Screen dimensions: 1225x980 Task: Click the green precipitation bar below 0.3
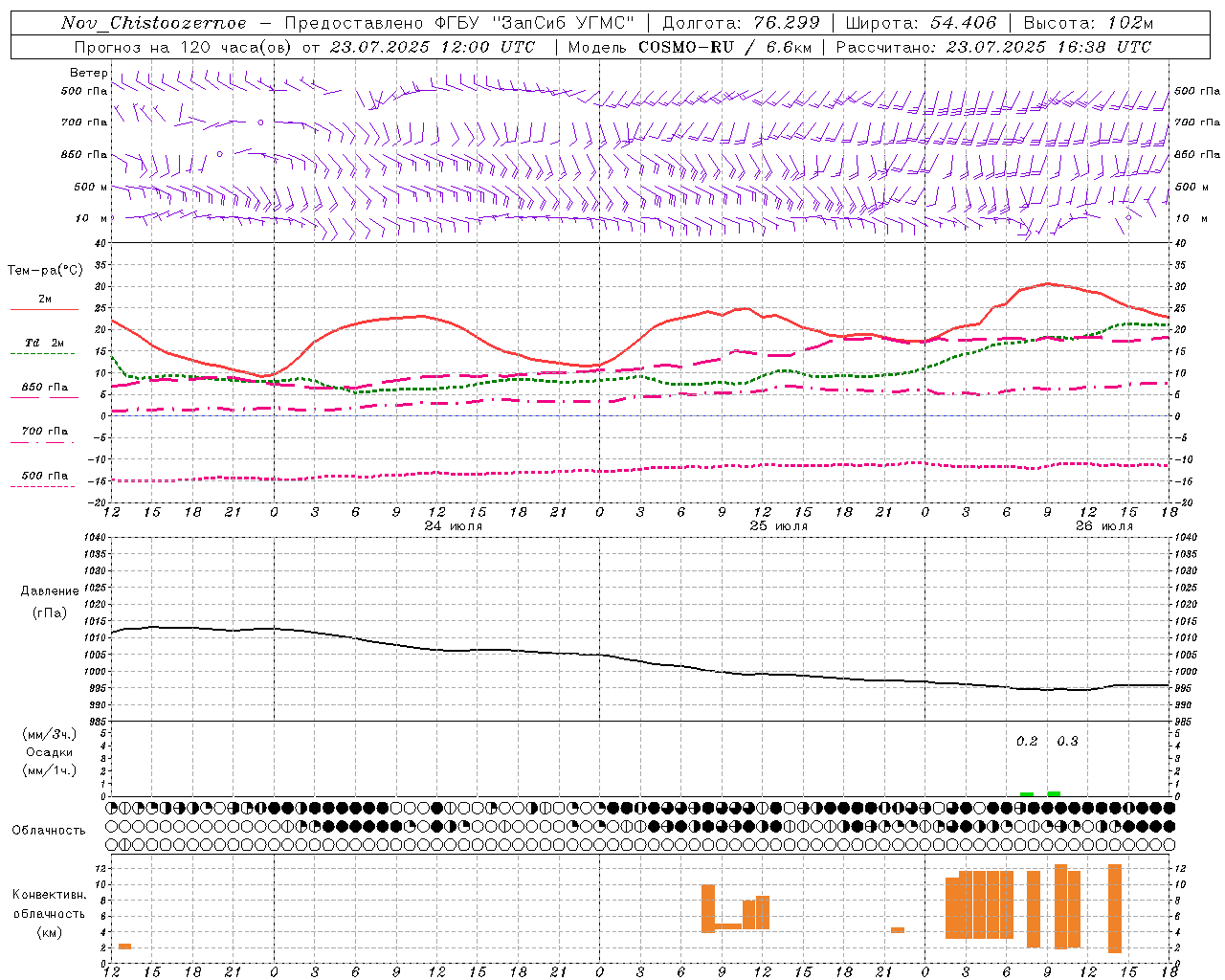(x=1054, y=793)
